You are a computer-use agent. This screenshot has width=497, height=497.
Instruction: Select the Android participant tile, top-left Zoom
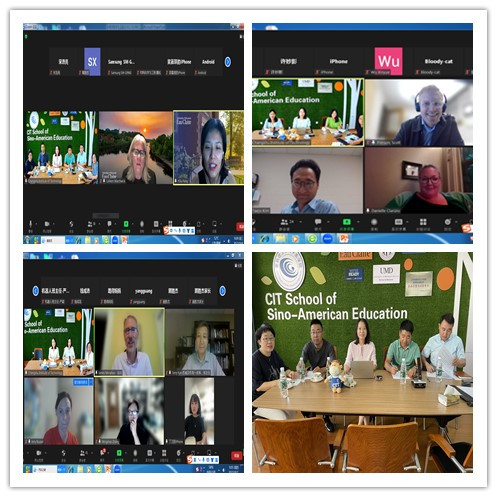point(208,62)
